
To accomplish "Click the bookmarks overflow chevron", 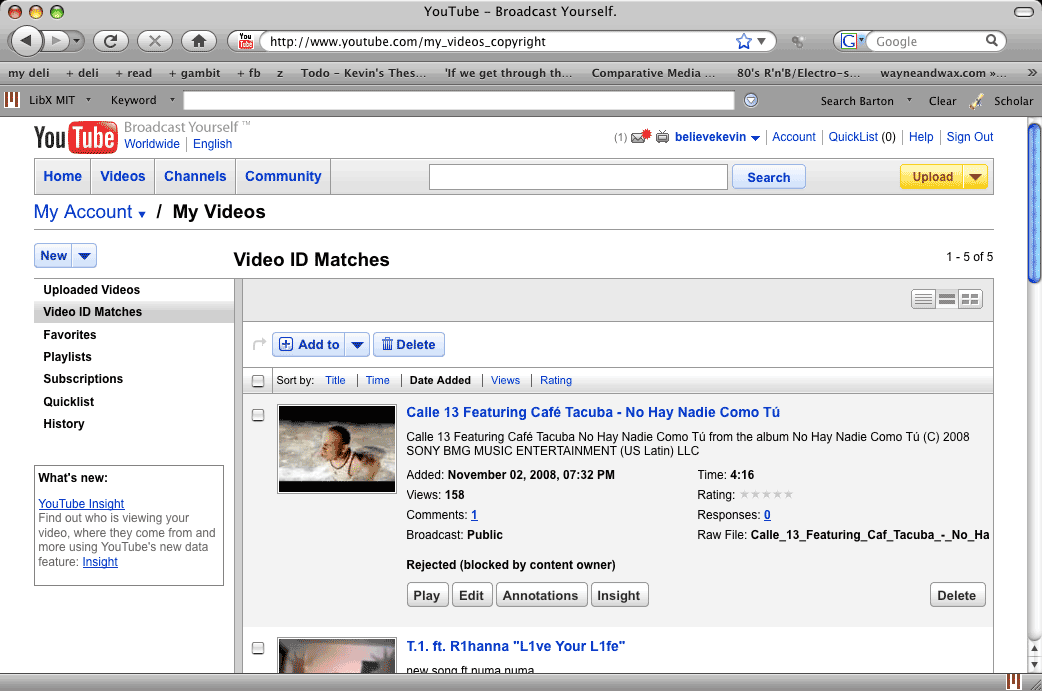I will tap(1031, 72).
